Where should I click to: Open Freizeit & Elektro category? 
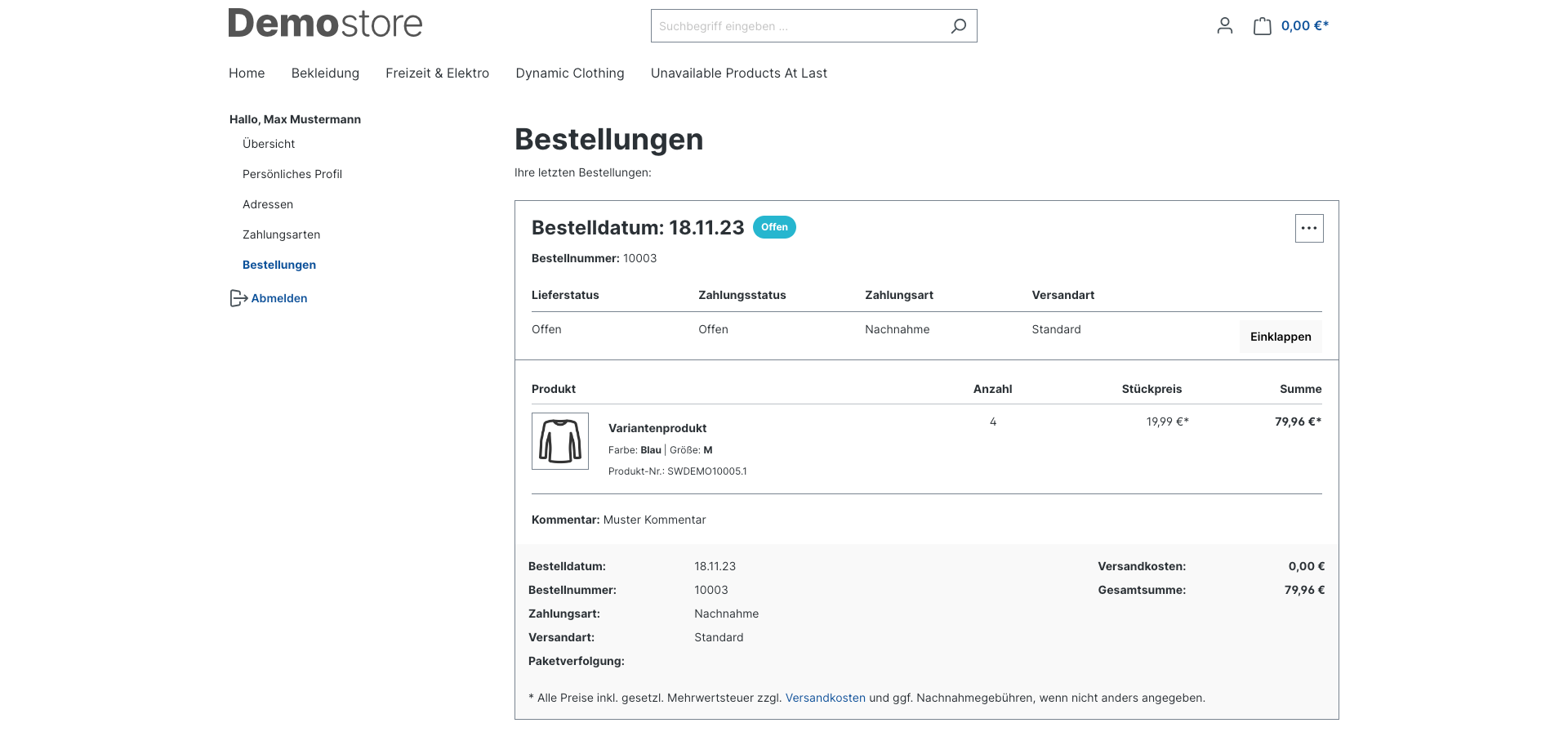pos(438,74)
